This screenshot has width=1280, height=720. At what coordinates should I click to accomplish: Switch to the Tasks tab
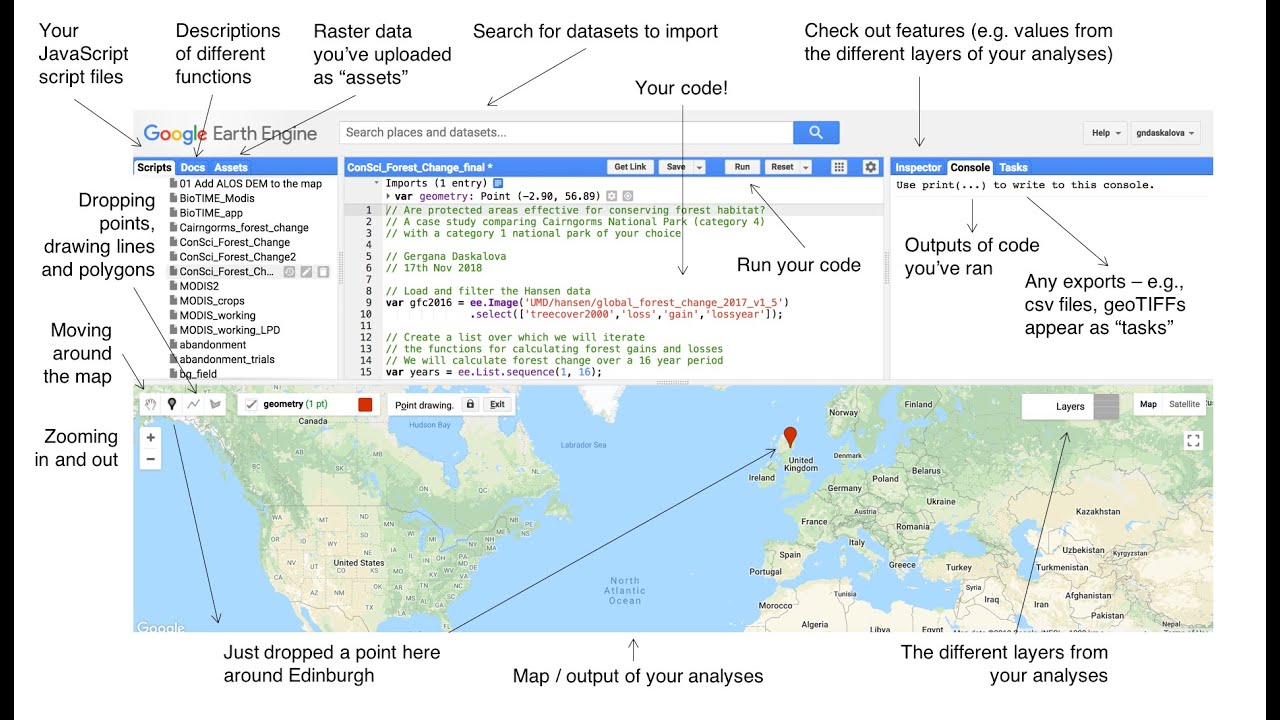tap(1013, 167)
